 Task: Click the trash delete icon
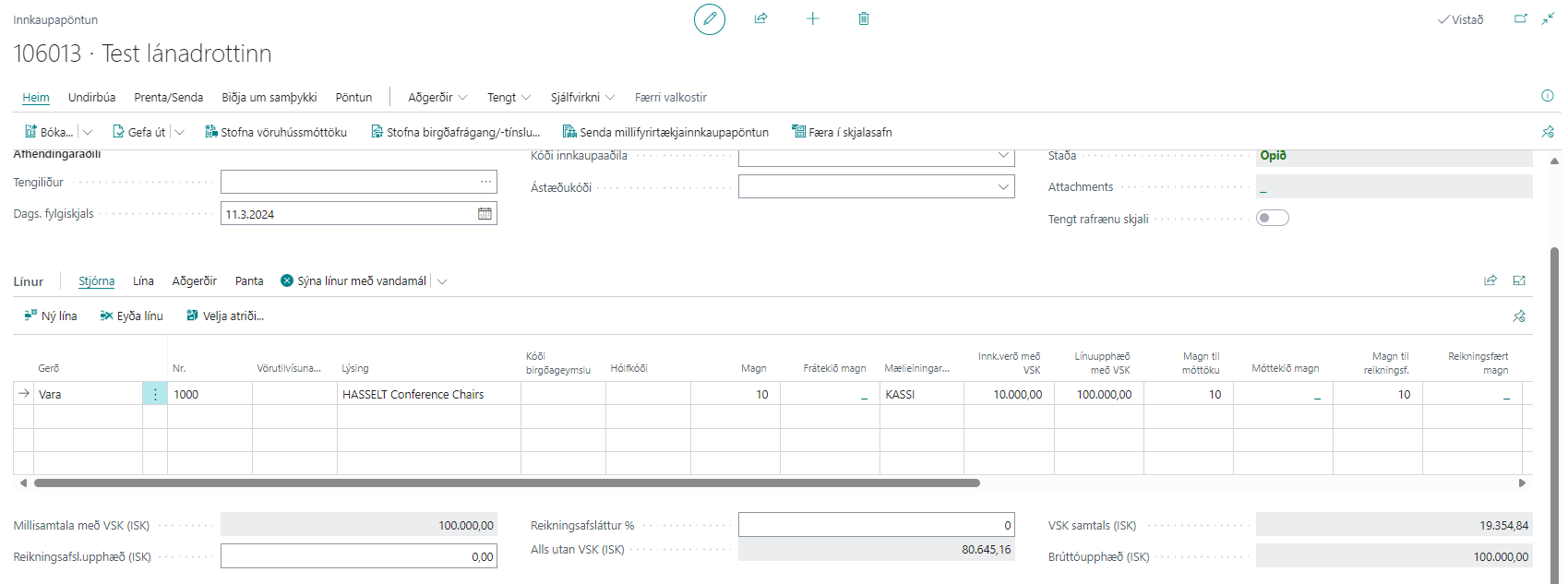864,19
